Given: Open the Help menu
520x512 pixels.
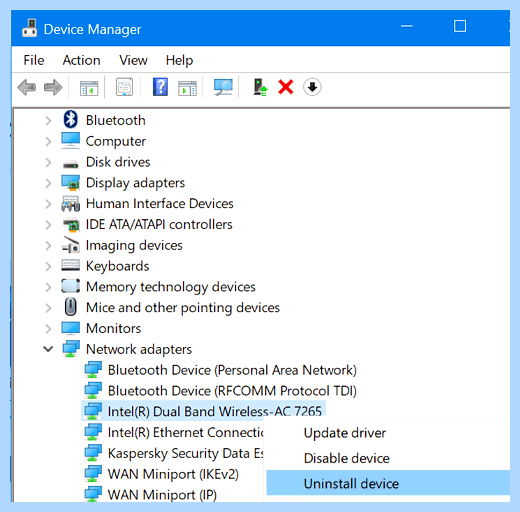Looking at the screenshot, I should [179, 60].
